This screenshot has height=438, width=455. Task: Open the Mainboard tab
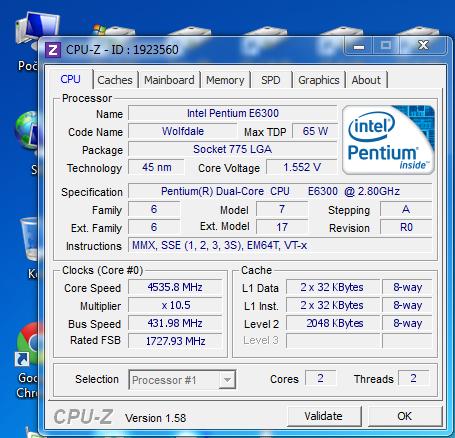[x=169, y=80]
